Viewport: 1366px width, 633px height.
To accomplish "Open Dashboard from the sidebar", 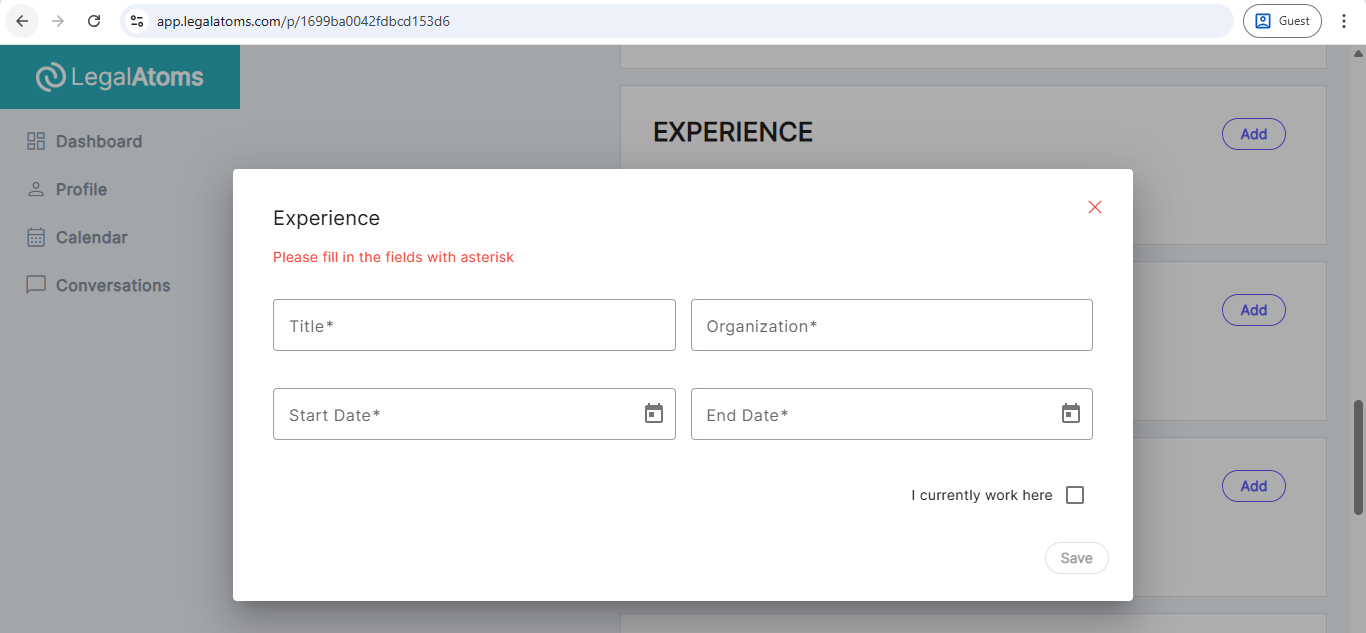I will pyautogui.click(x=85, y=141).
